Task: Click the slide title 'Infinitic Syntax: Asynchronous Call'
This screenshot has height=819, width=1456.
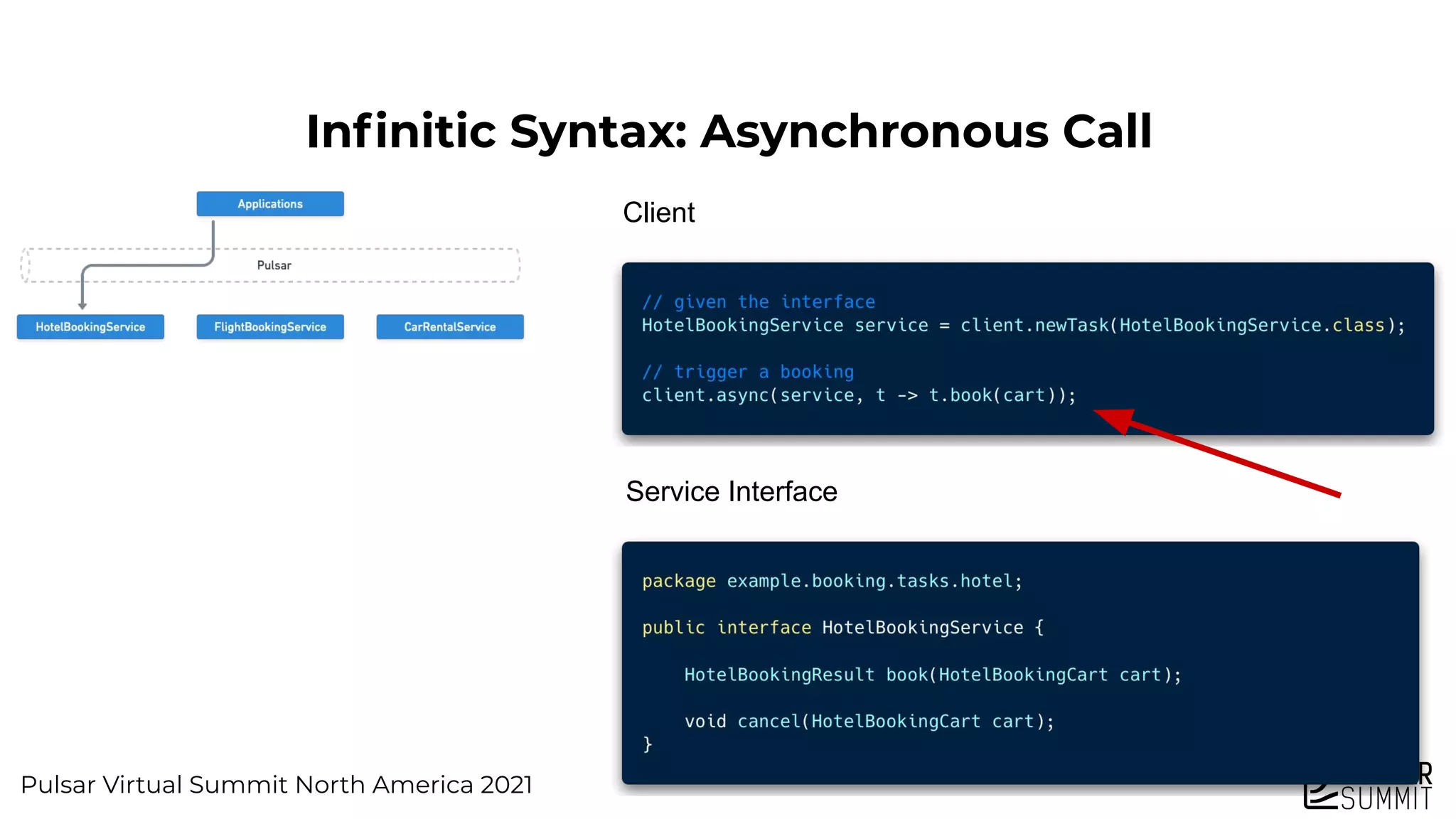Action: 729,132
